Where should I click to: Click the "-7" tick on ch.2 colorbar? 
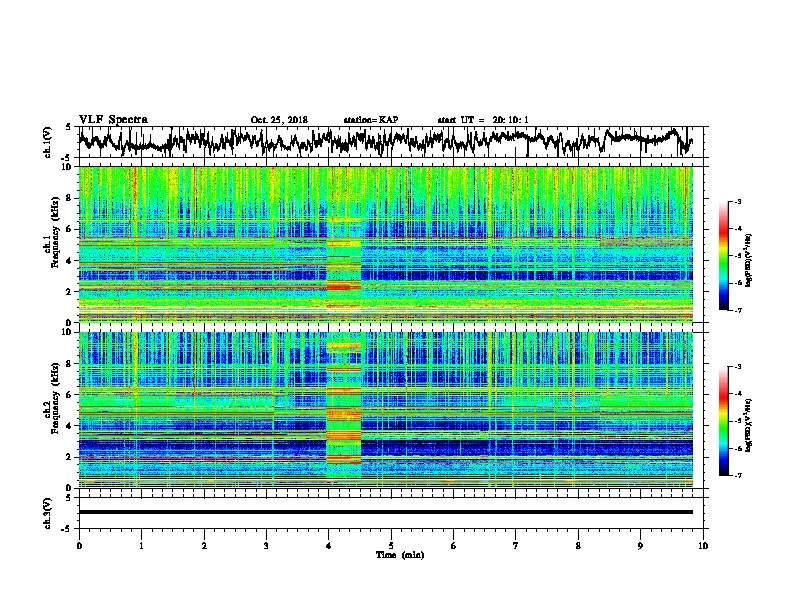(x=738, y=476)
